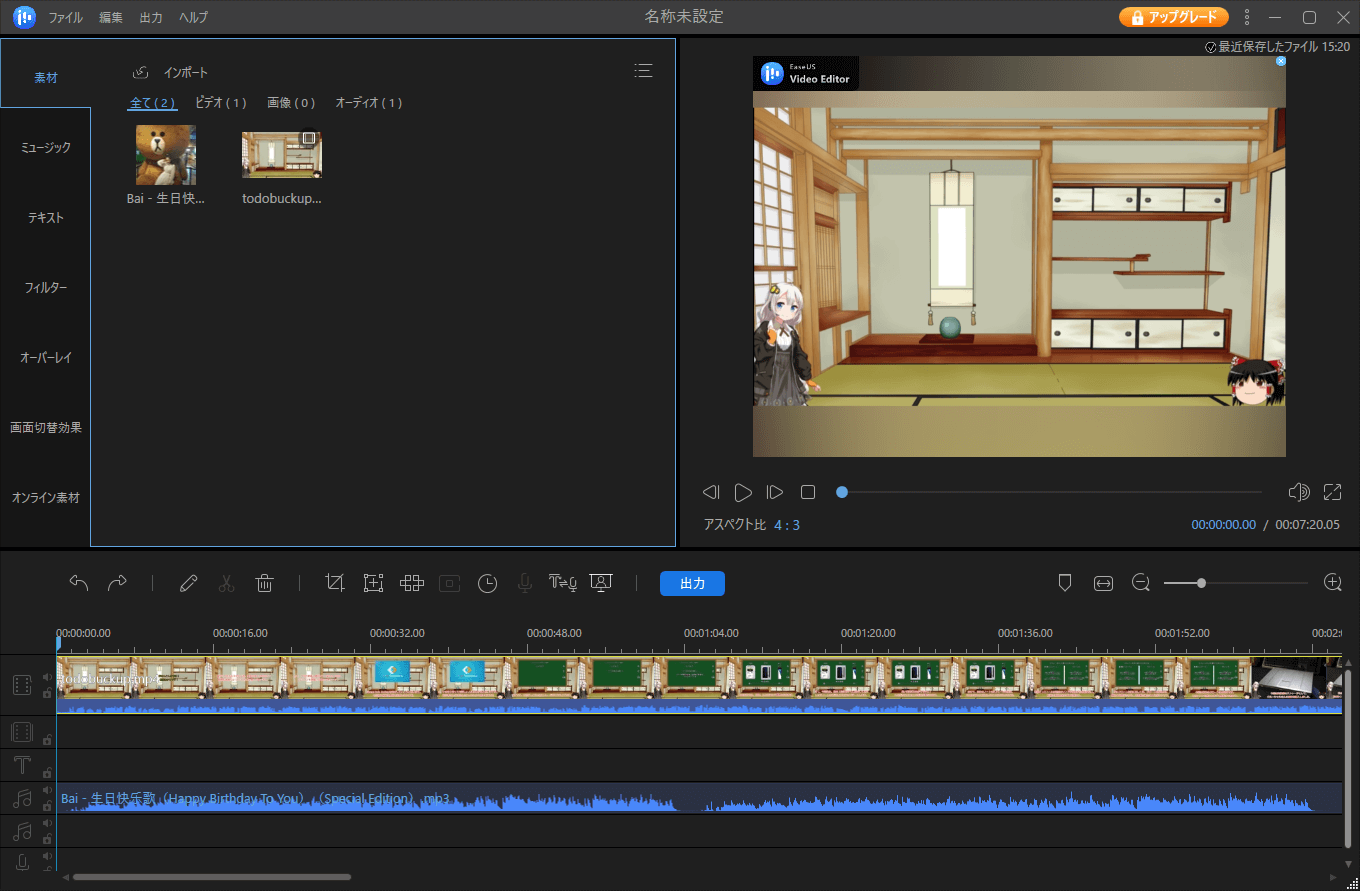Click the blue 出力 export button
1360x891 pixels.
pos(692,583)
